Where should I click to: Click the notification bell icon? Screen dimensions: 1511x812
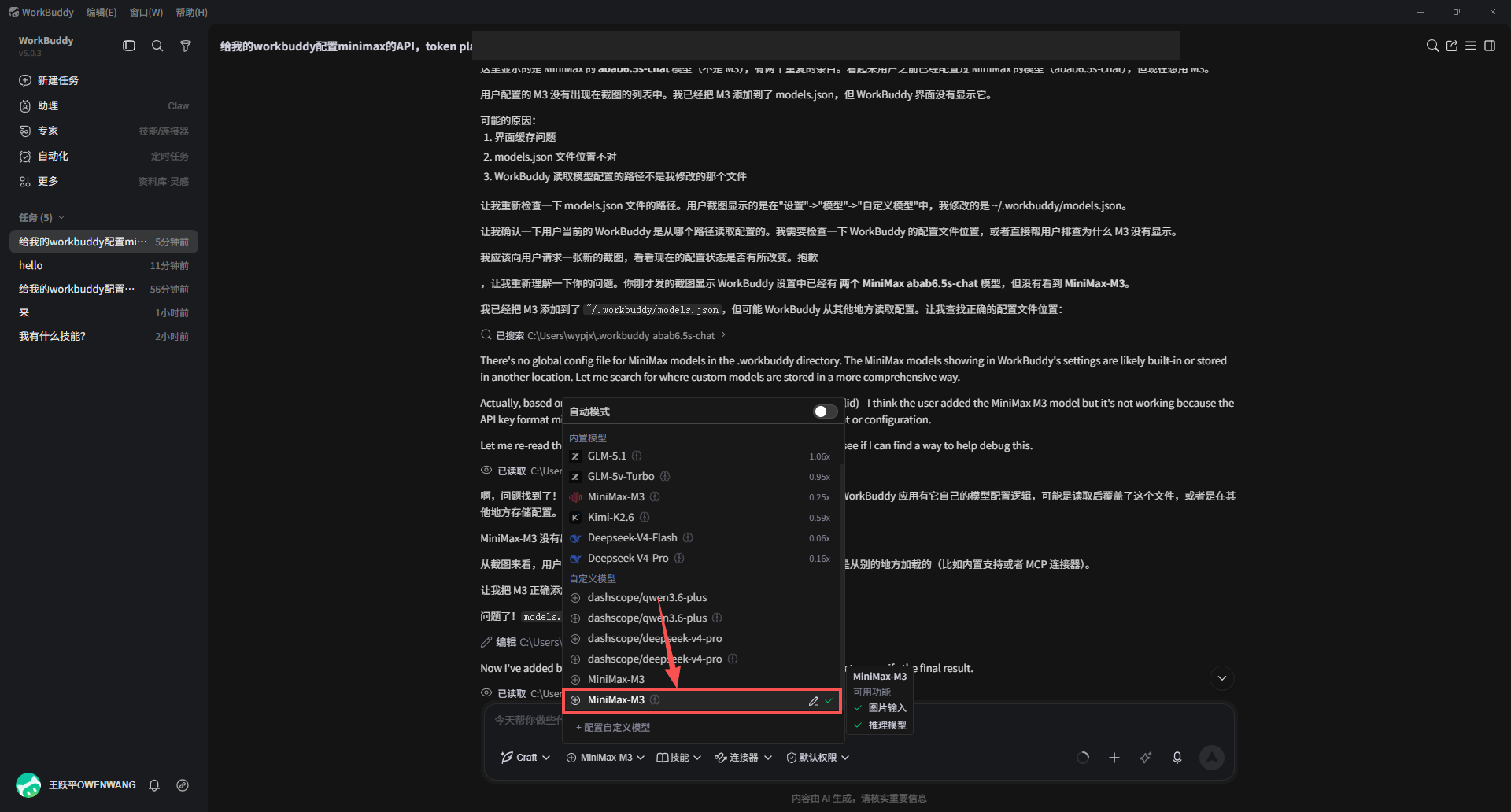(154, 785)
